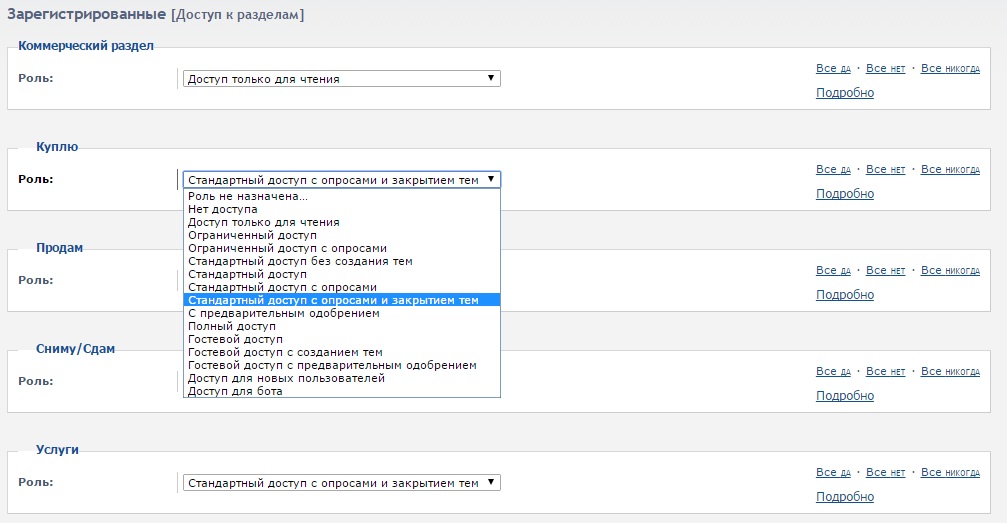Click 'Все нет' in Куплю section
The image size is (1007, 523).
point(885,170)
